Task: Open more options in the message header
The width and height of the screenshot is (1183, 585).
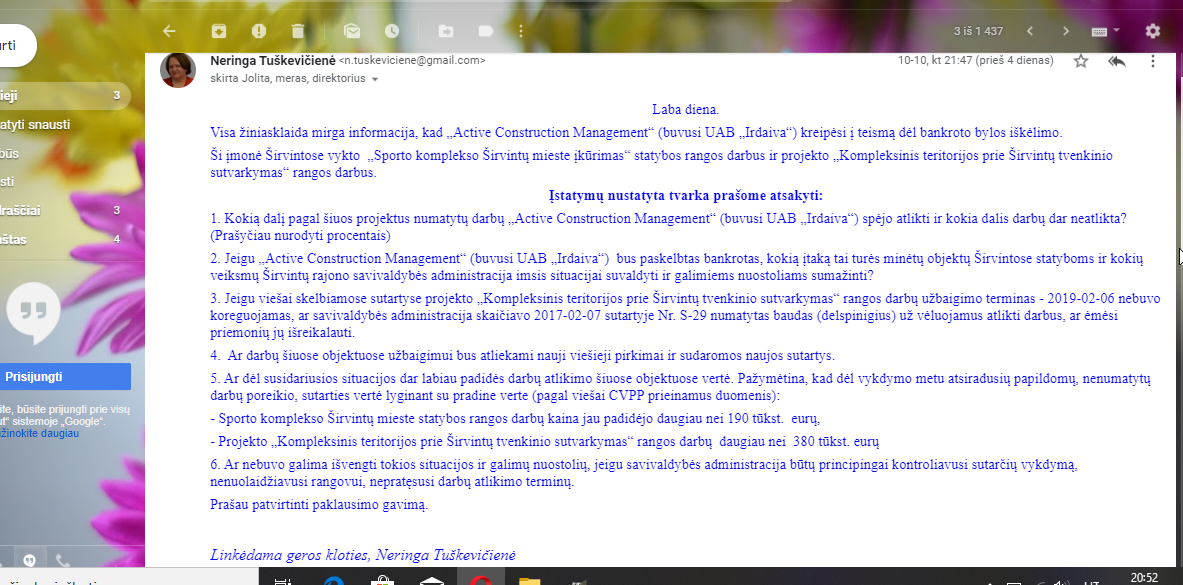Action: pyautogui.click(x=1153, y=61)
